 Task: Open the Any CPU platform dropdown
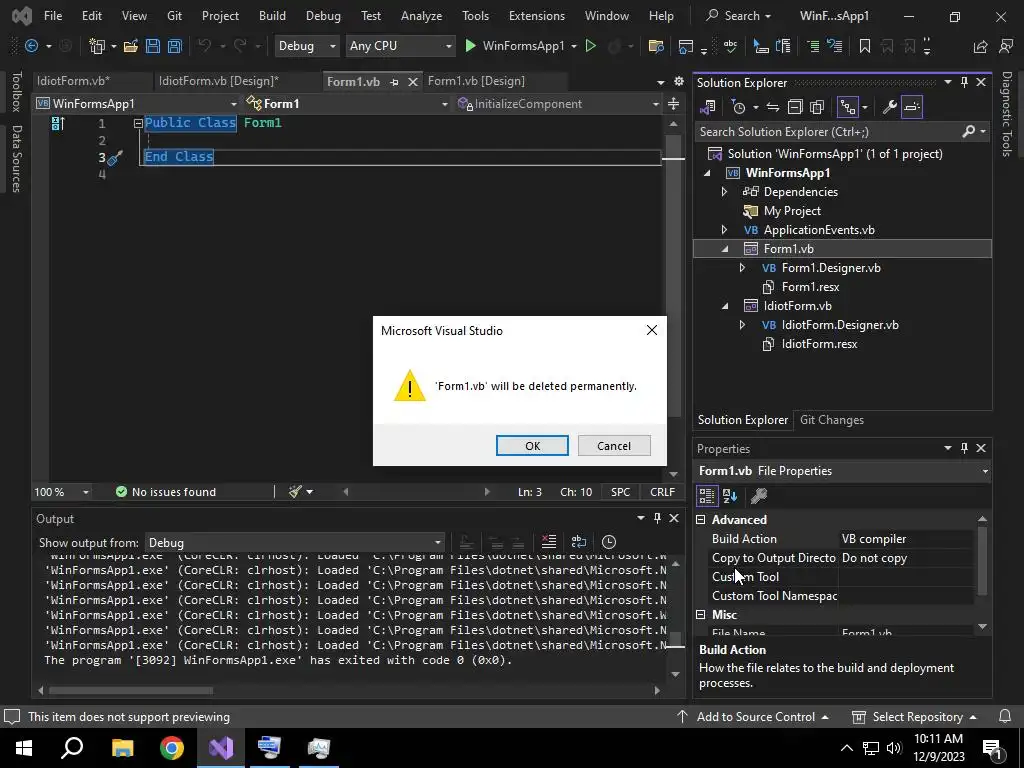(400, 46)
